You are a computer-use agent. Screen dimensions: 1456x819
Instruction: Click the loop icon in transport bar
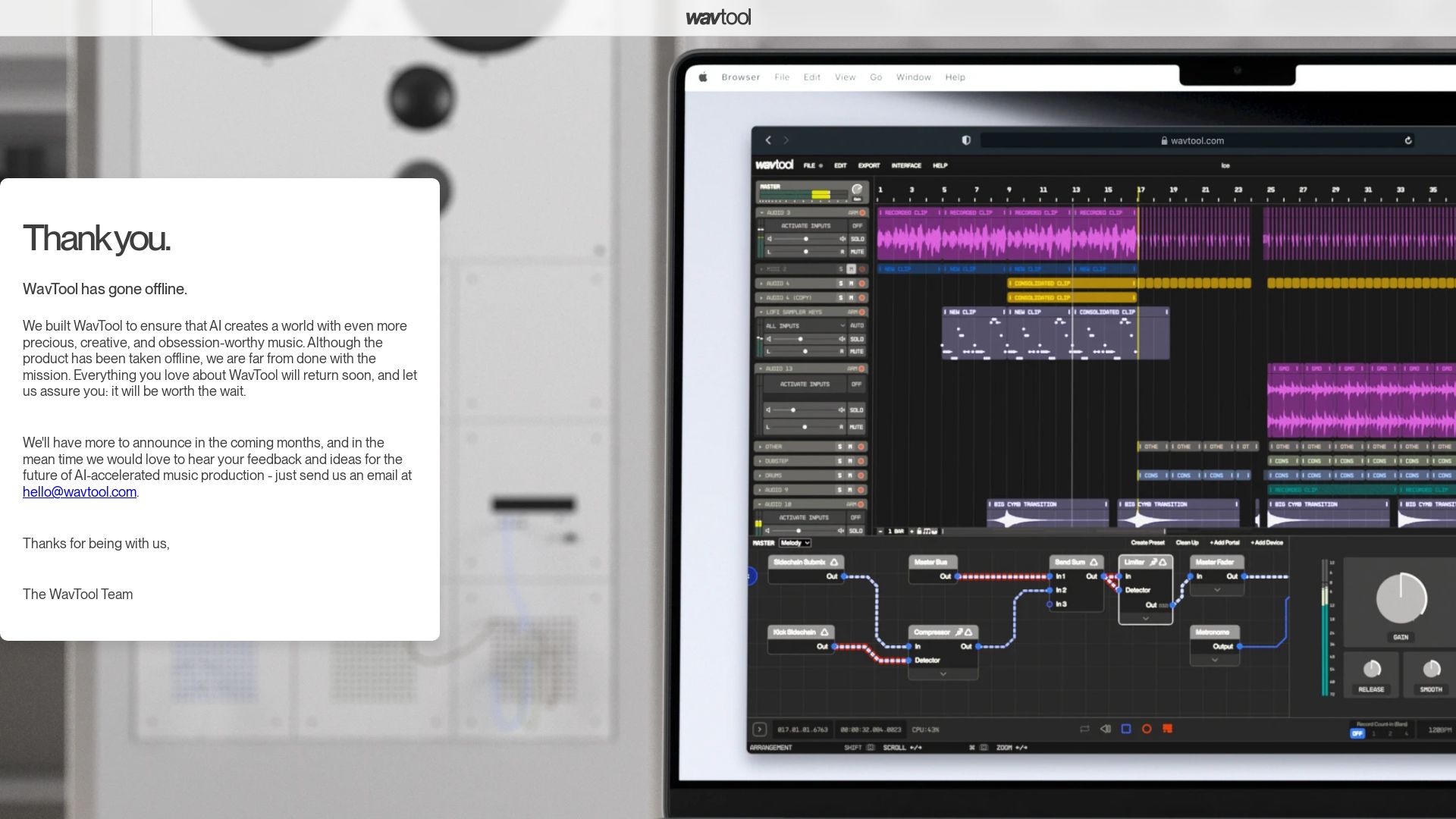1084,730
